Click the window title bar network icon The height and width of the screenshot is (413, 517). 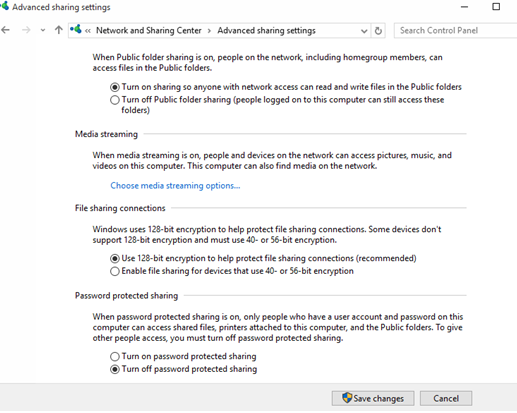point(4,6)
